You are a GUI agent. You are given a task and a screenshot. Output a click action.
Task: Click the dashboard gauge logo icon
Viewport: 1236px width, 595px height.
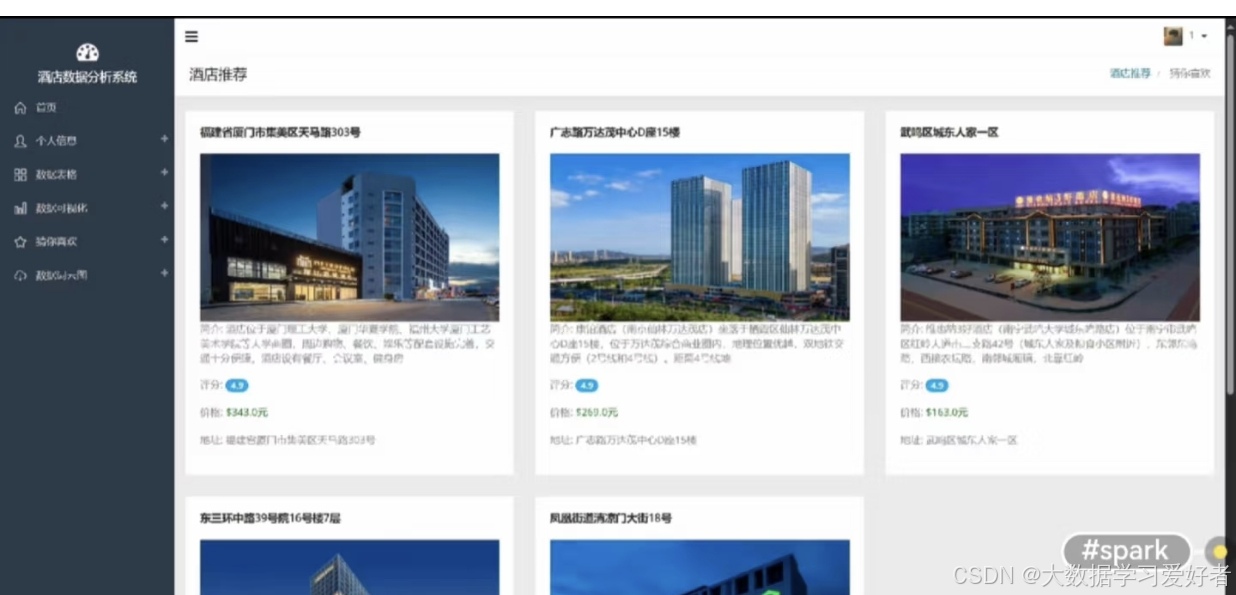[x=87, y=53]
